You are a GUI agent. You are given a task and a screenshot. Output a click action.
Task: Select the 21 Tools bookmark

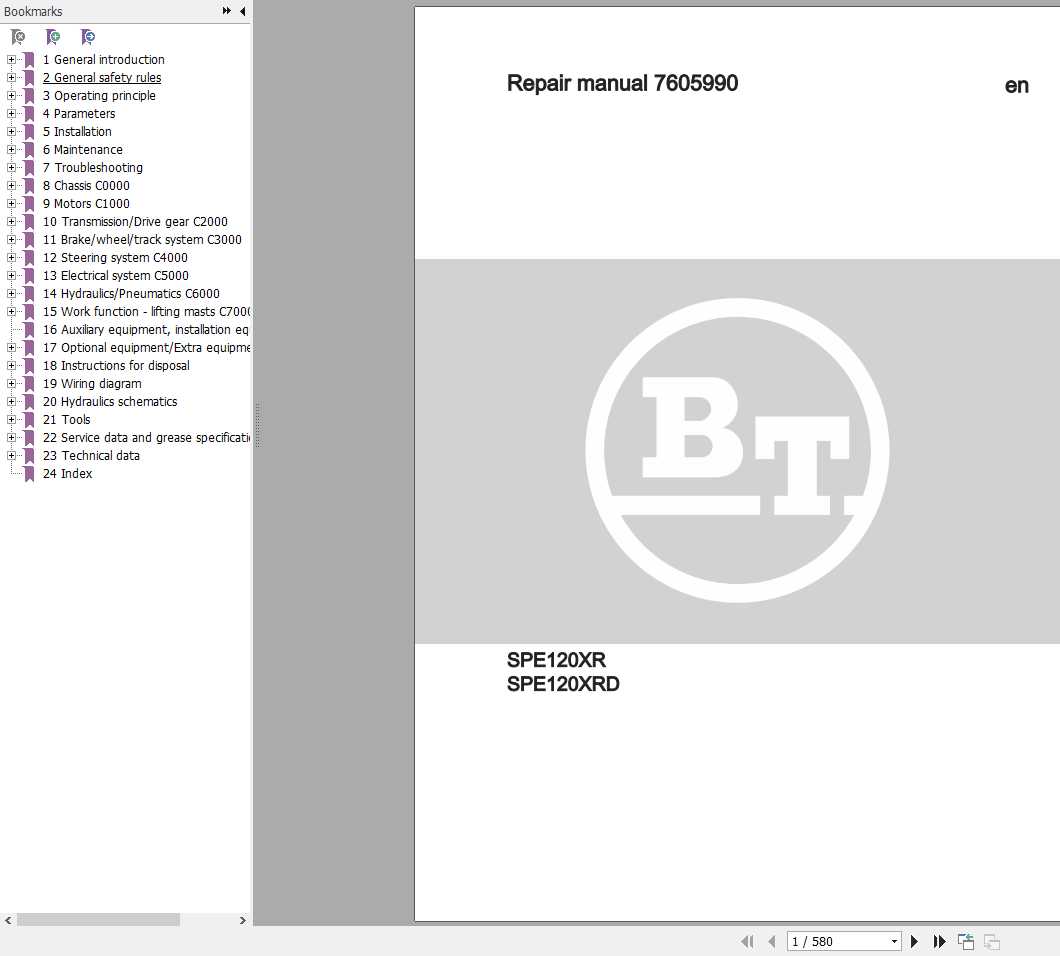[66, 419]
